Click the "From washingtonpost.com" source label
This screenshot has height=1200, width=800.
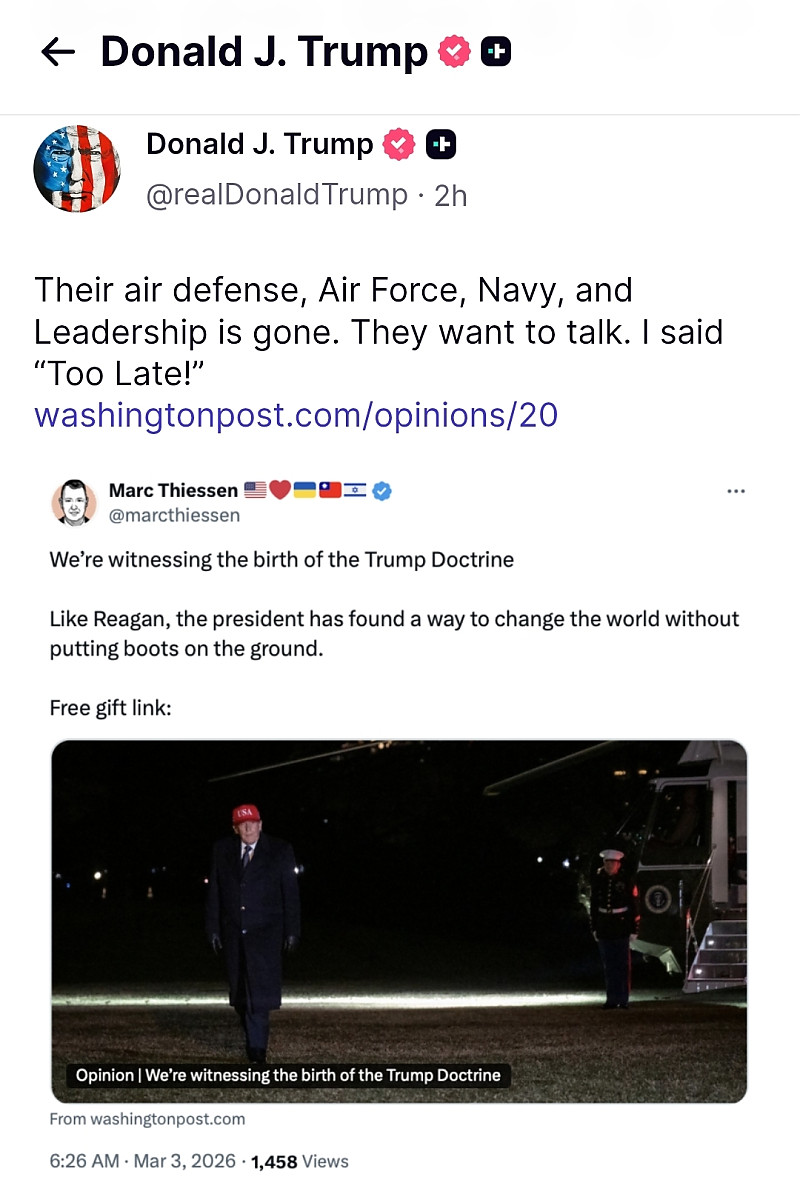147,1118
